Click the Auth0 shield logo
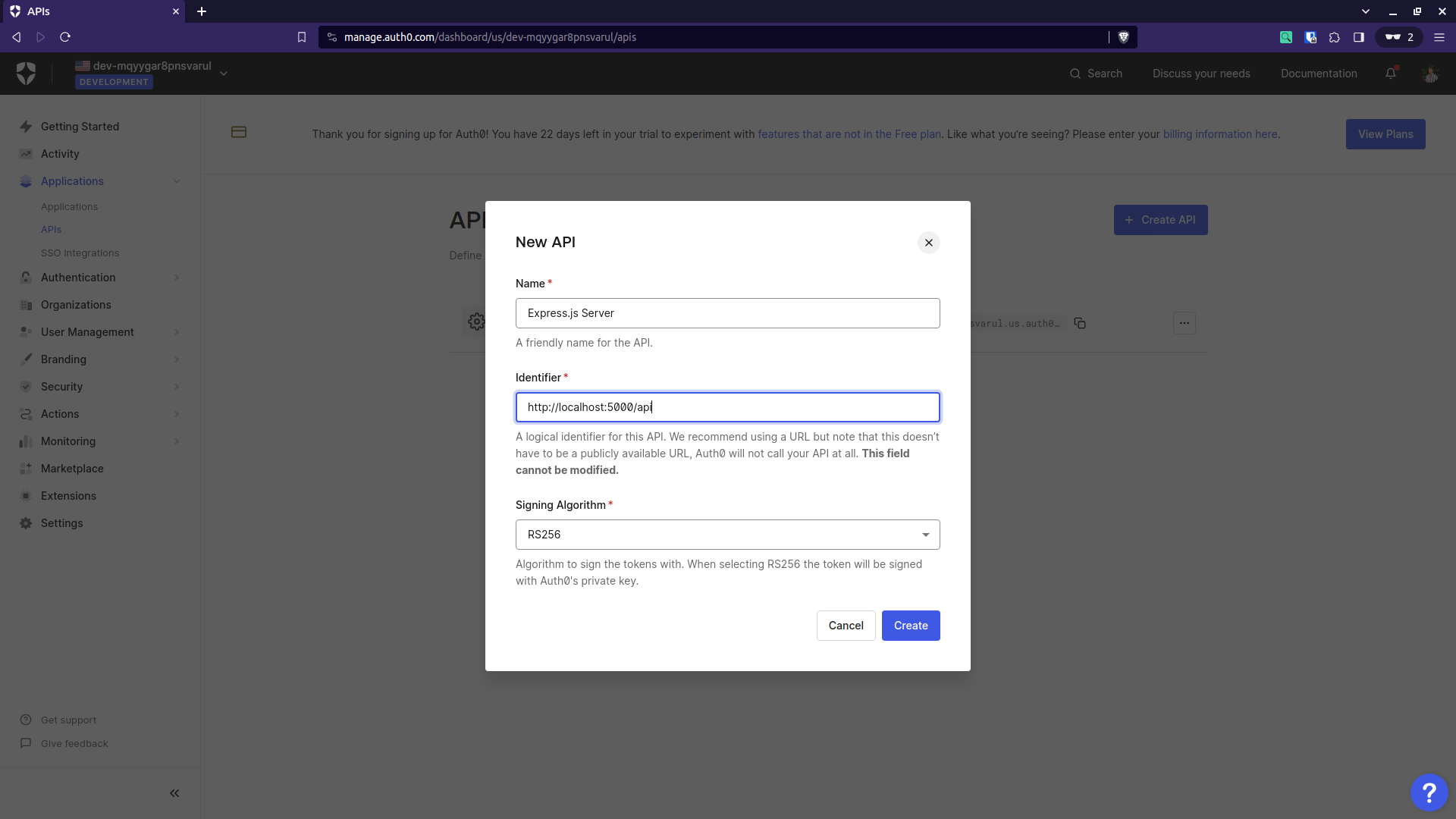This screenshot has height=819, width=1456. (27, 73)
